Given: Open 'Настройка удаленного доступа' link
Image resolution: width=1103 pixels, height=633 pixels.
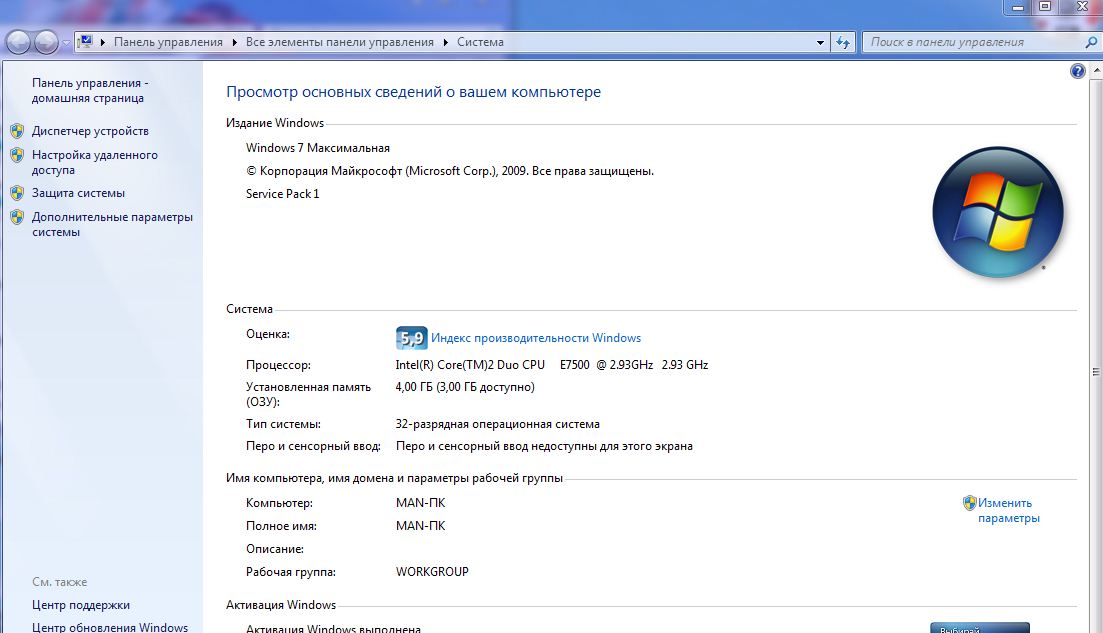Looking at the screenshot, I should (x=94, y=162).
